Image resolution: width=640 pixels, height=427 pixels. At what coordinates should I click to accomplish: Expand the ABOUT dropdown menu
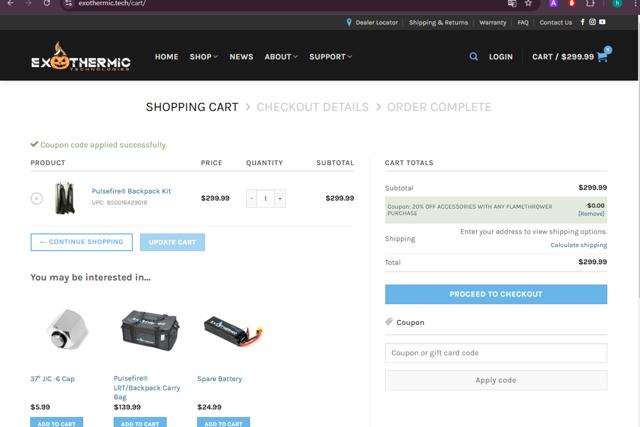[281, 57]
